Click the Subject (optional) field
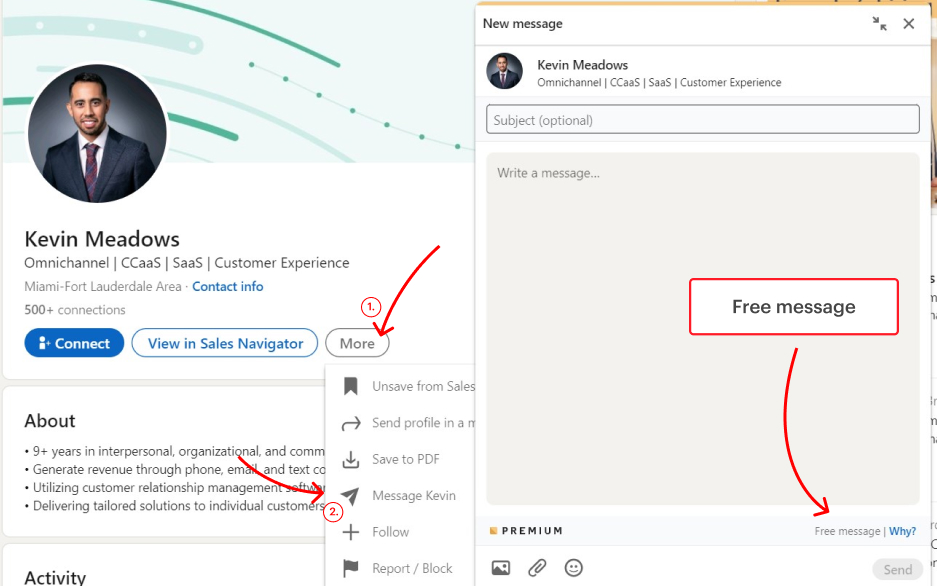The image size is (937, 586). 702,120
